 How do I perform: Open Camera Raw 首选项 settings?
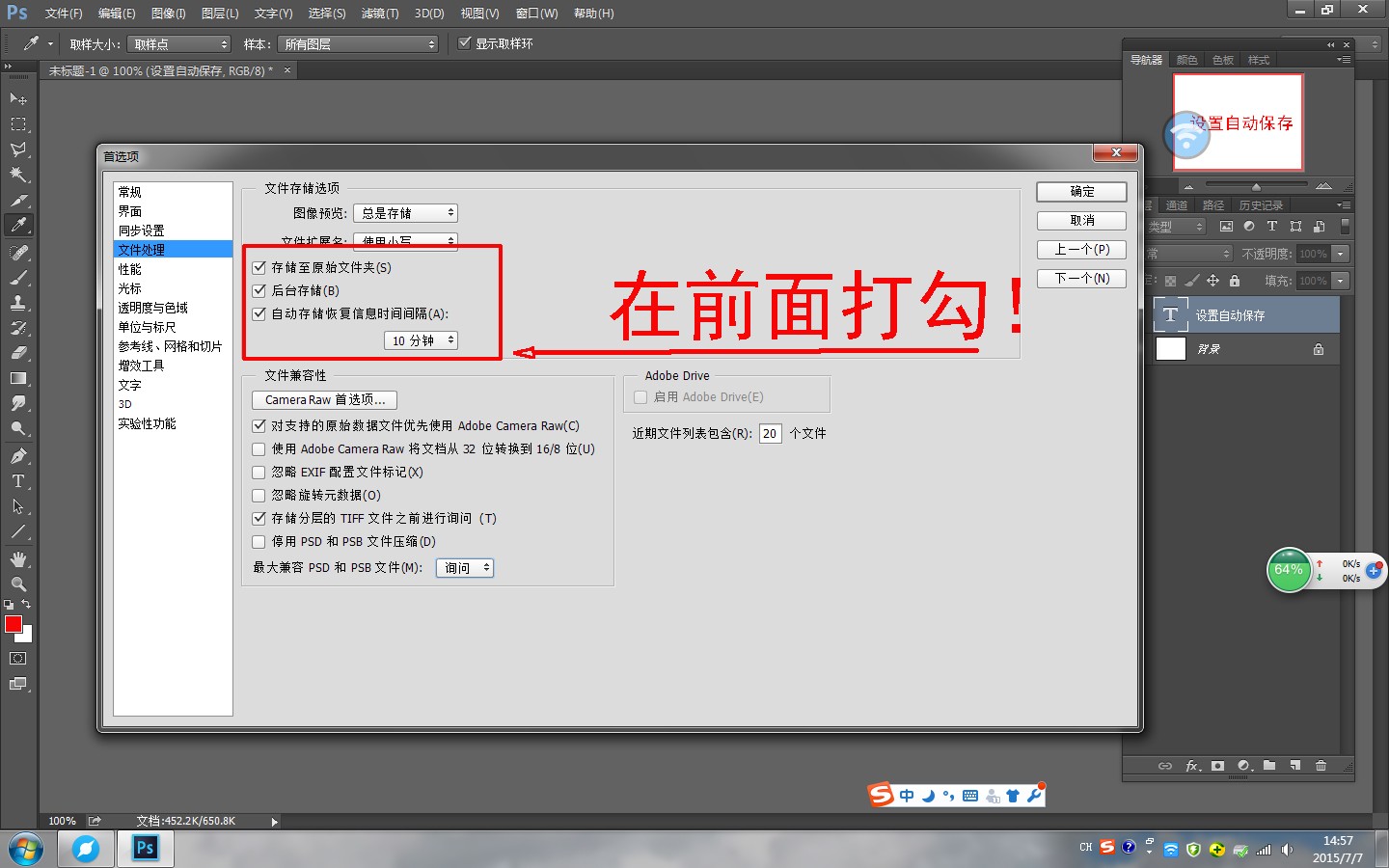click(x=323, y=399)
